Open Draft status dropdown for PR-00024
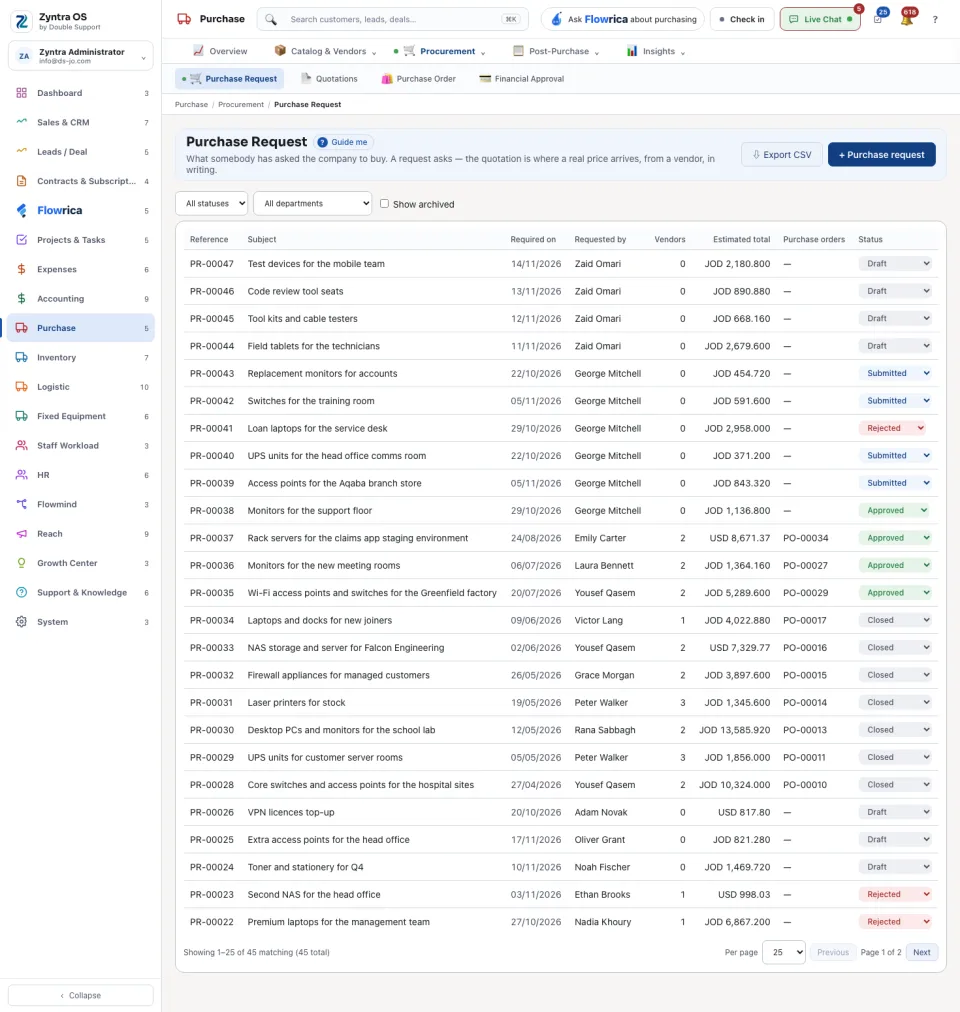The image size is (960, 1012). point(895,867)
